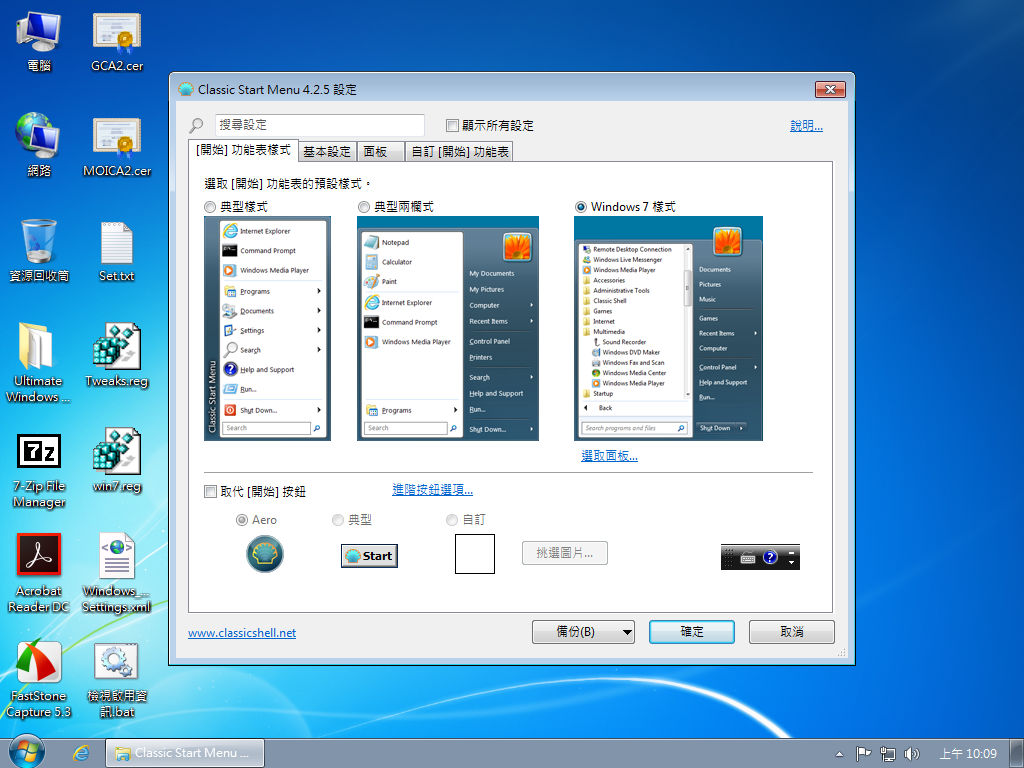Viewport: 1024px width, 768px height.
Task: Click the taskbar clock 上午 10:09
Action: tap(968, 754)
